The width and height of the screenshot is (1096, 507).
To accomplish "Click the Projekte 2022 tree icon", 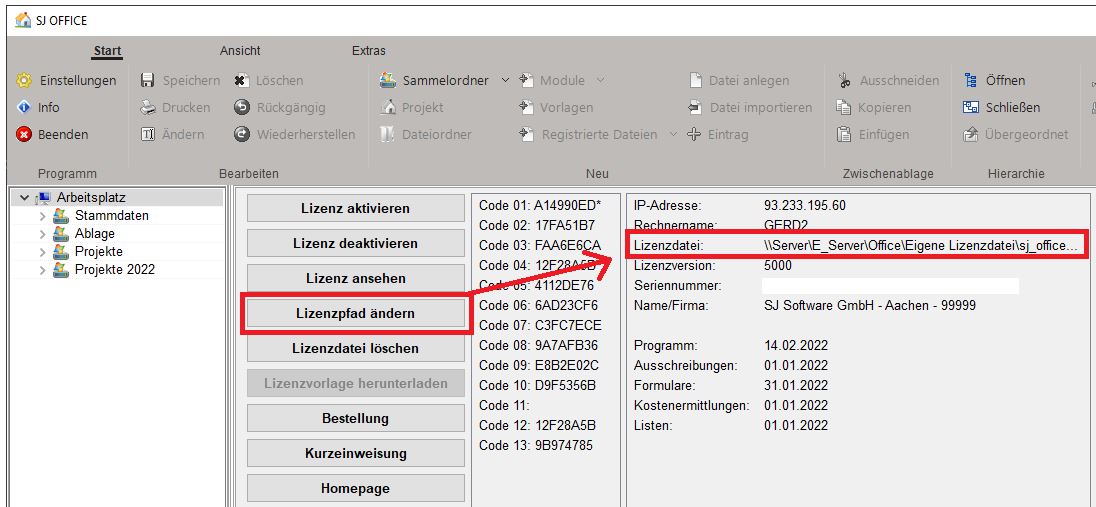I will pyautogui.click(x=61, y=270).
